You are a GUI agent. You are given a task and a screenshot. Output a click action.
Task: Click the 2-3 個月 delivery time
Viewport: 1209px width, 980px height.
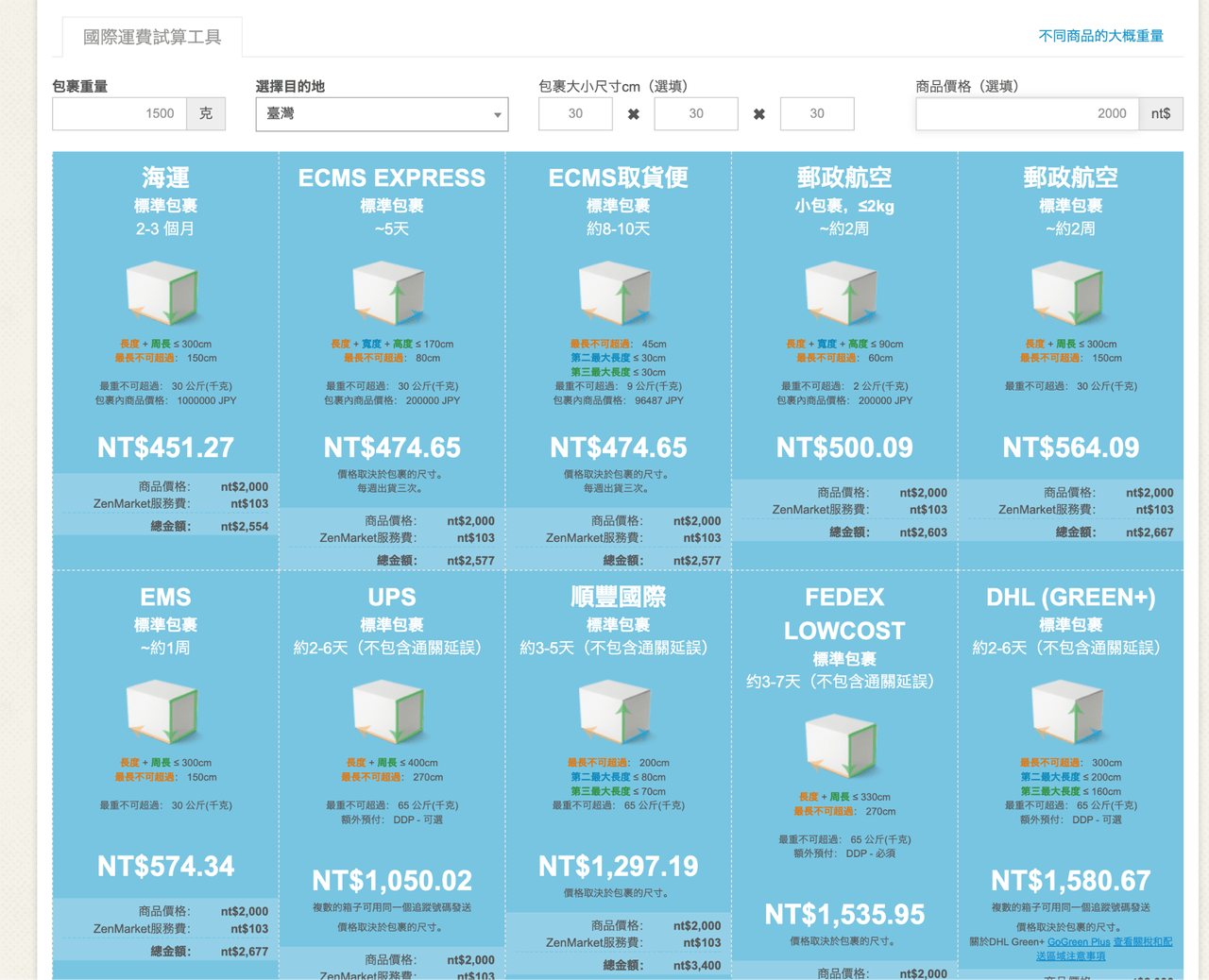click(165, 228)
